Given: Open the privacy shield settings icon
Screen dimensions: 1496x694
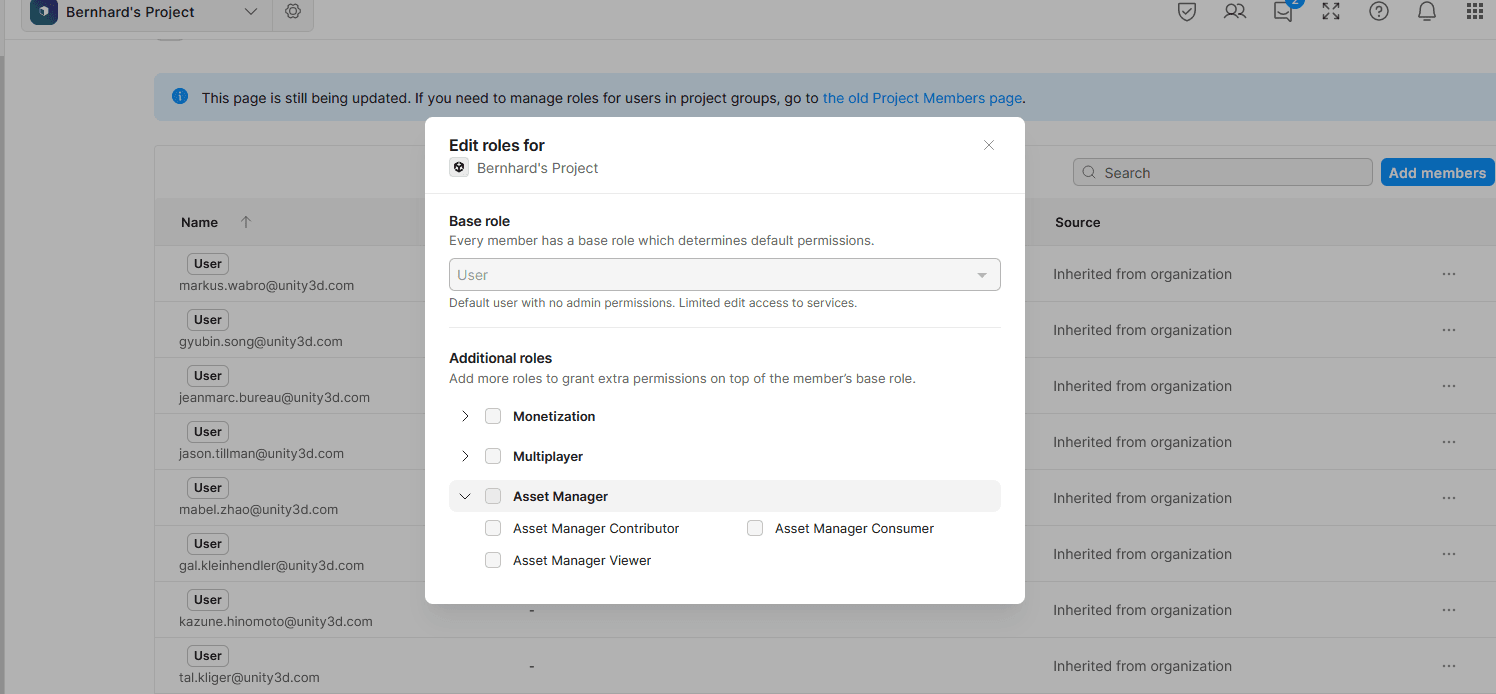Looking at the screenshot, I should coord(1186,12).
